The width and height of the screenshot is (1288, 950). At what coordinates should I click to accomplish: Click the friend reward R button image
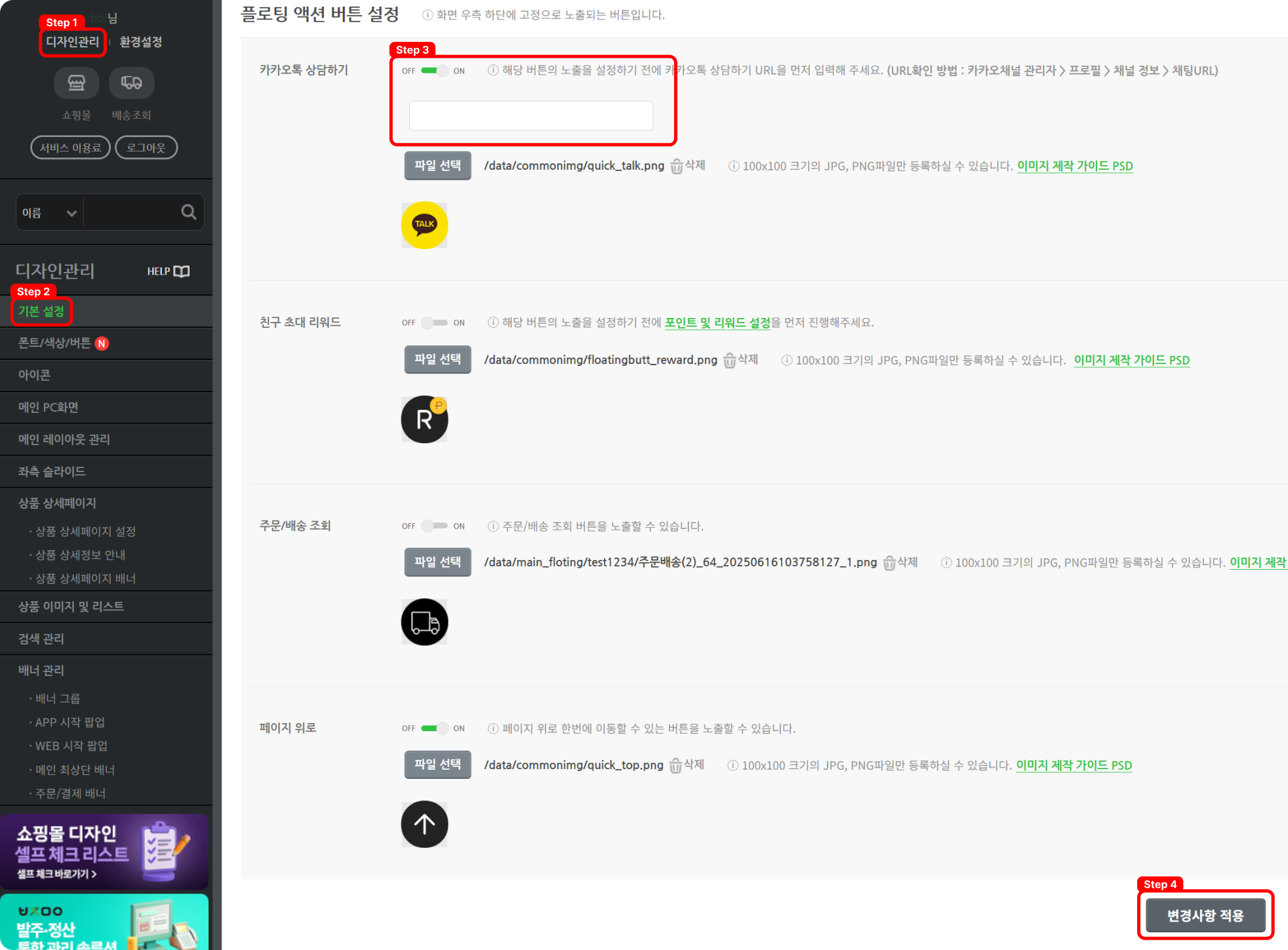[x=424, y=420]
